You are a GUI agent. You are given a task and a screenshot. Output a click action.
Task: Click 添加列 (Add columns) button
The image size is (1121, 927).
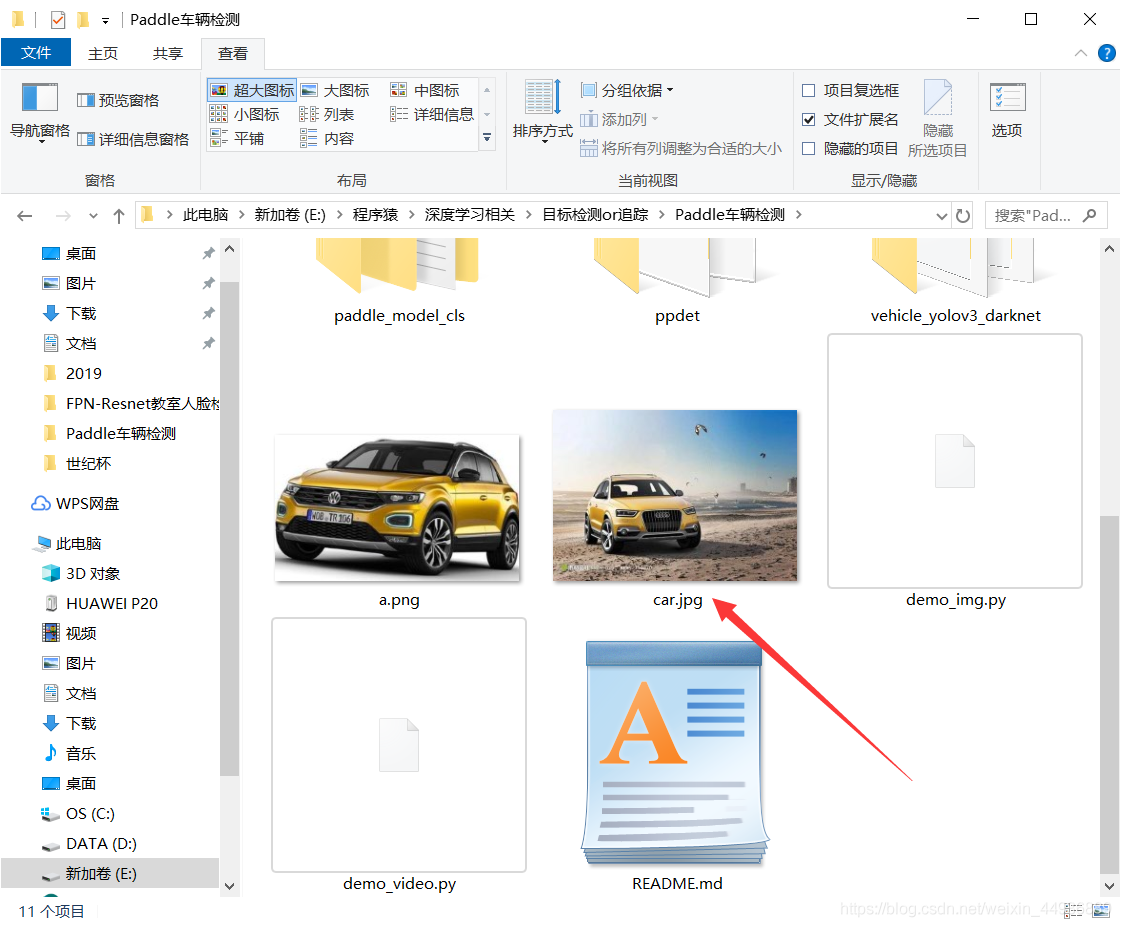(619, 119)
